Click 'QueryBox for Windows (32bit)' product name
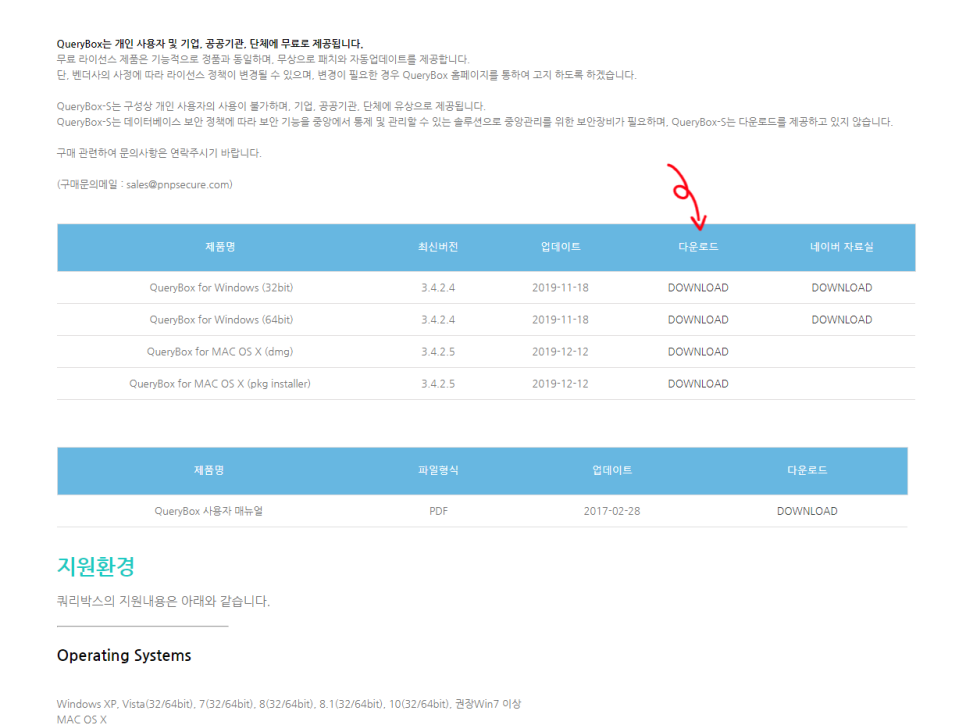This screenshot has height=725, width=966. point(221,288)
